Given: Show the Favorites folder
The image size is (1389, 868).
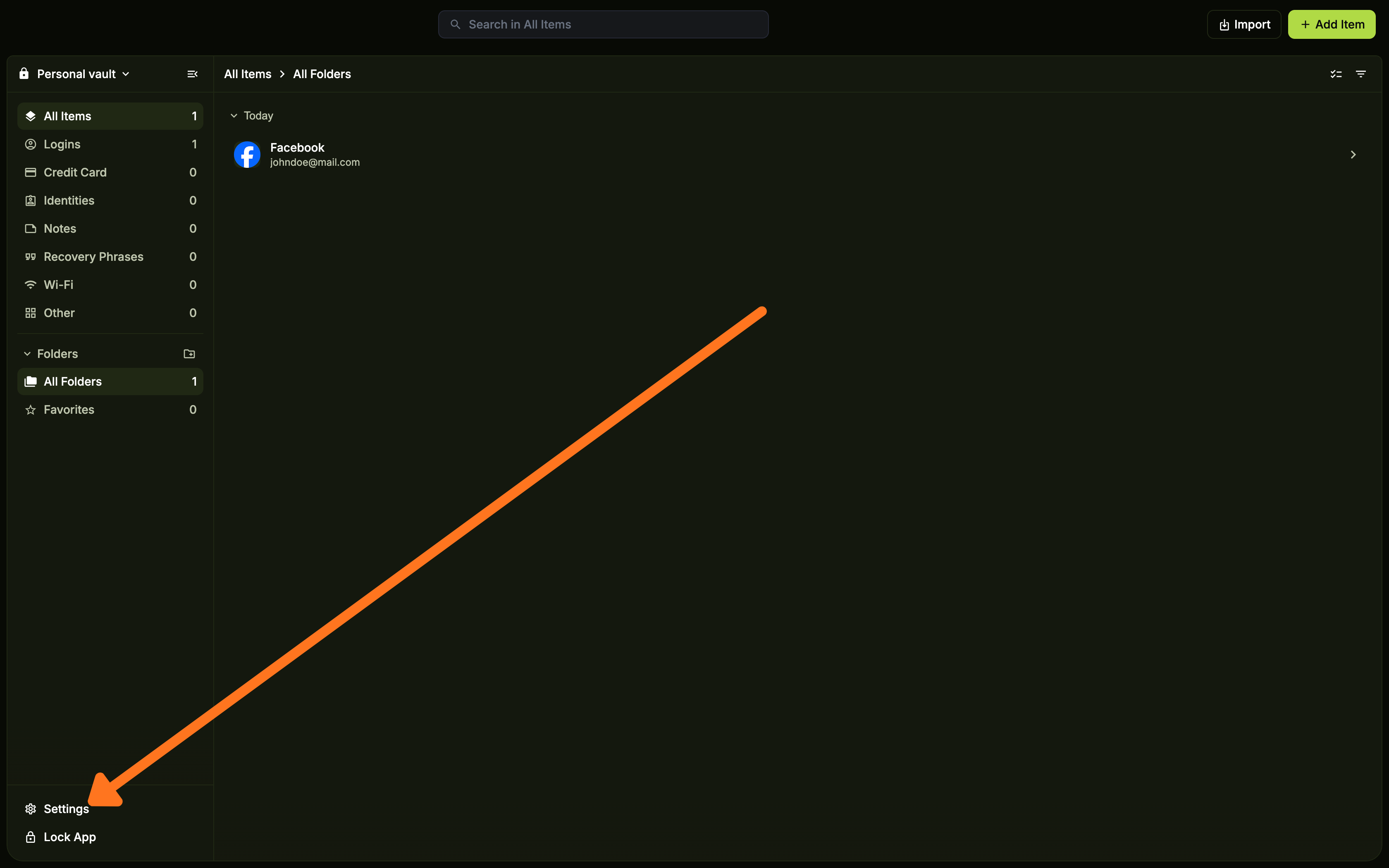Looking at the screenshot, I should [69, 409].
